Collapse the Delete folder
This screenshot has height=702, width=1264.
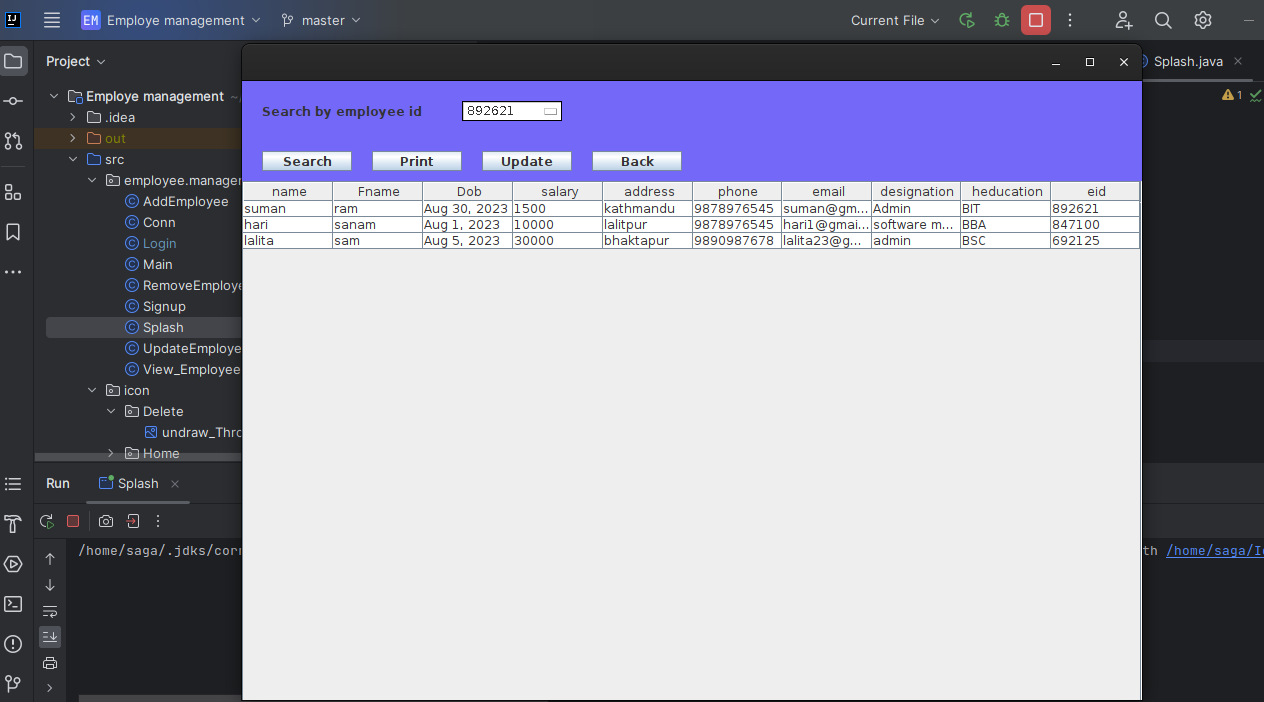pos(110,411)
